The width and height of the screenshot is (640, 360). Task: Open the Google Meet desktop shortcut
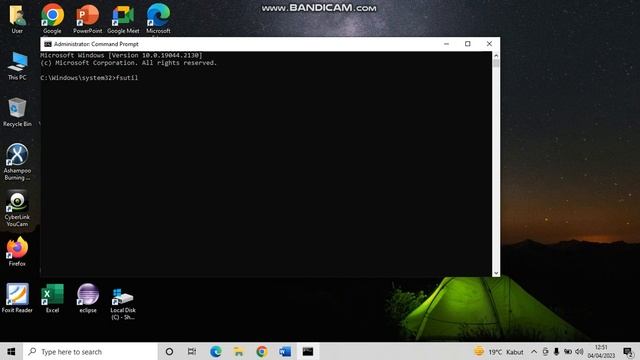(123, 18)
